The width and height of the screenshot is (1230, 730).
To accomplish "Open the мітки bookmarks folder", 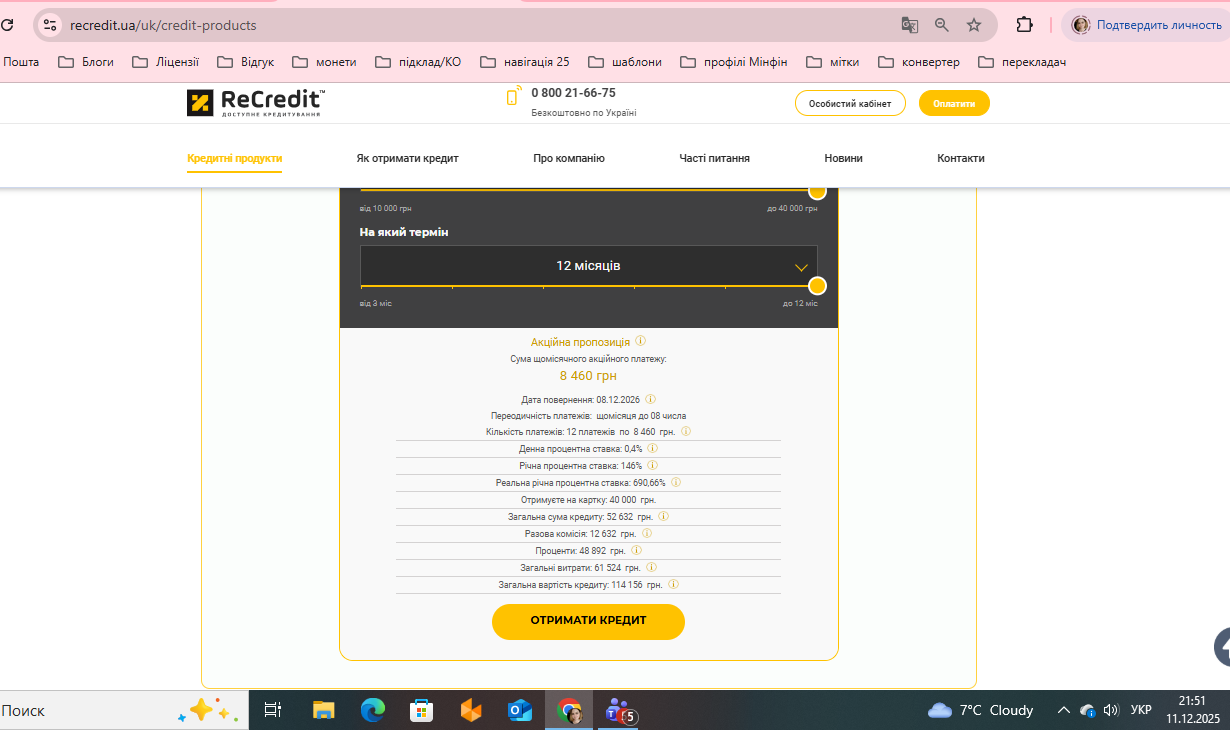I will click(833, 62).
